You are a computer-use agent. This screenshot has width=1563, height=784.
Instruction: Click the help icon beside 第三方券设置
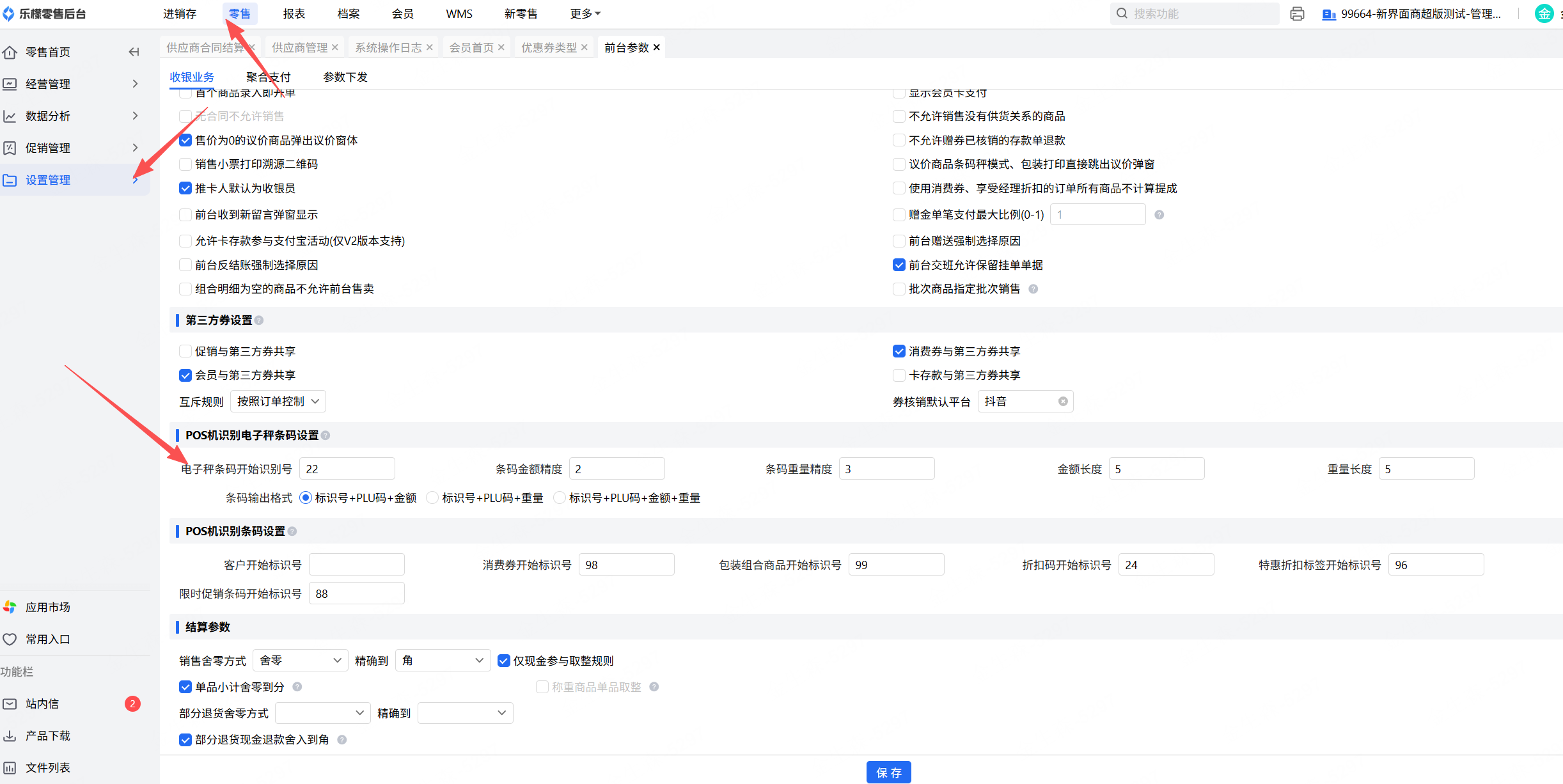pyautogui.click(x=259, y=320)
